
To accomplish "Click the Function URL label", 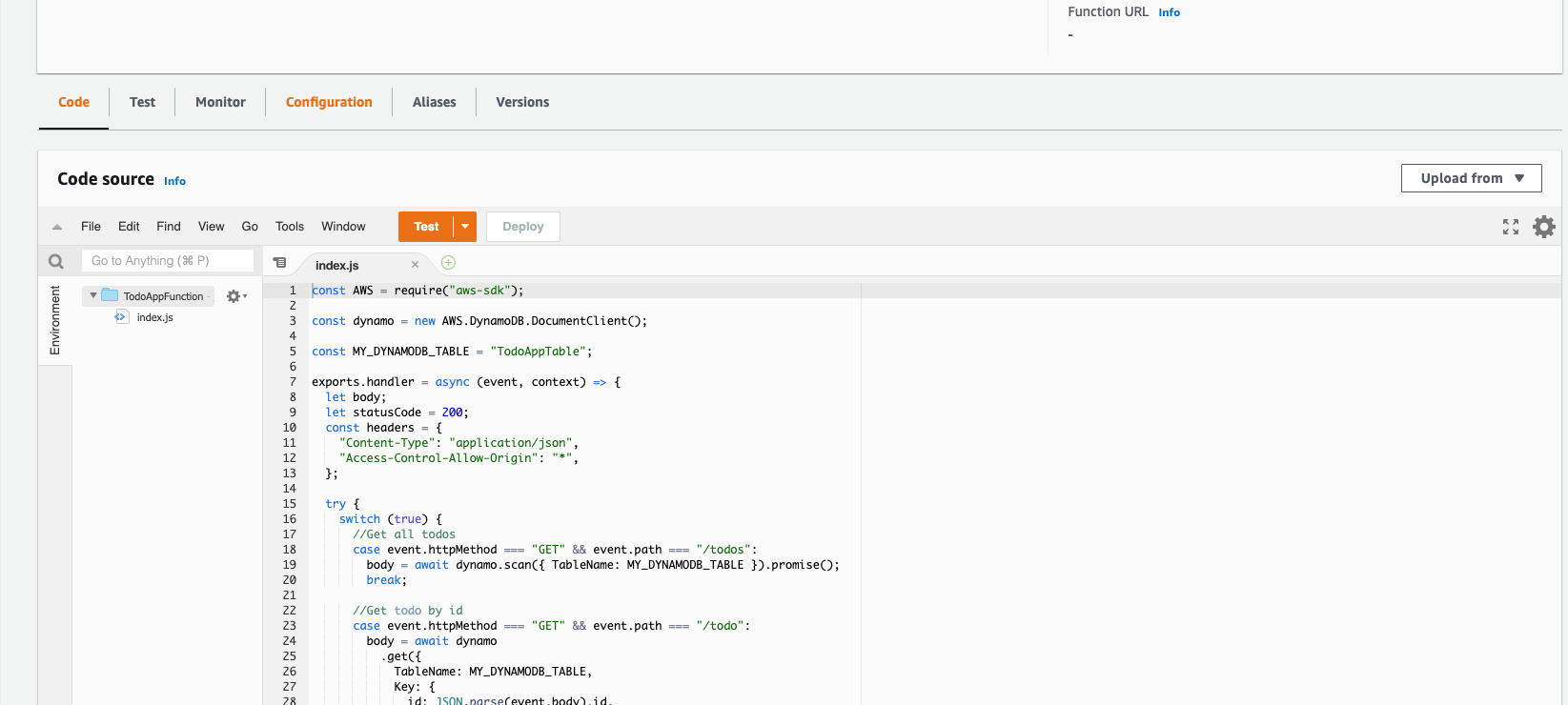I will tap(1108, 12).
